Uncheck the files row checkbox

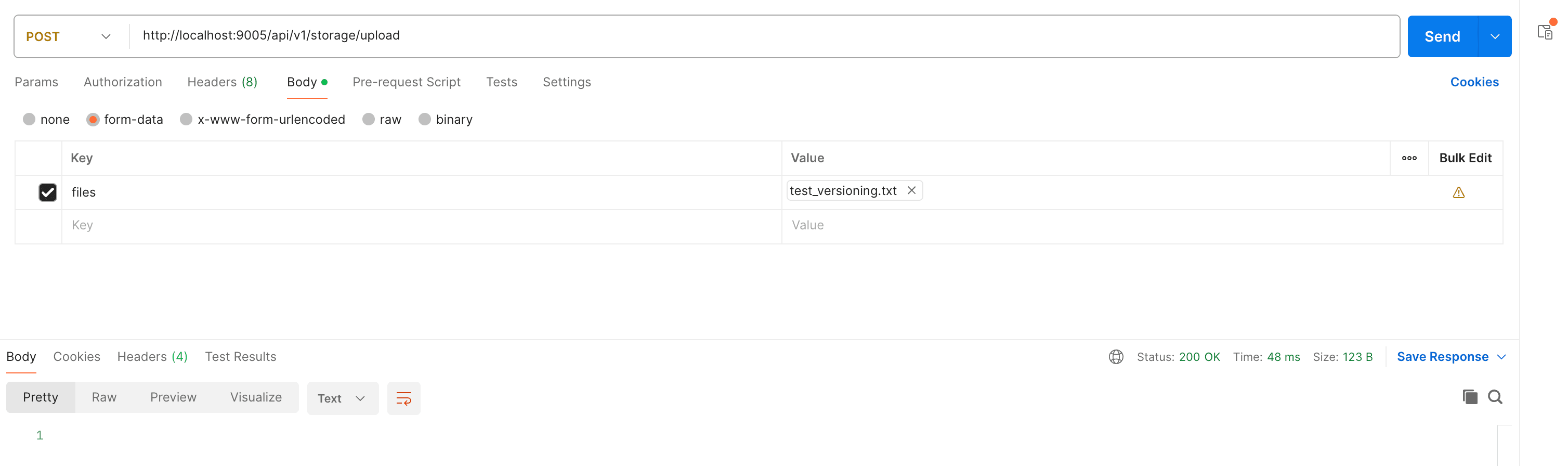point(47,192)
